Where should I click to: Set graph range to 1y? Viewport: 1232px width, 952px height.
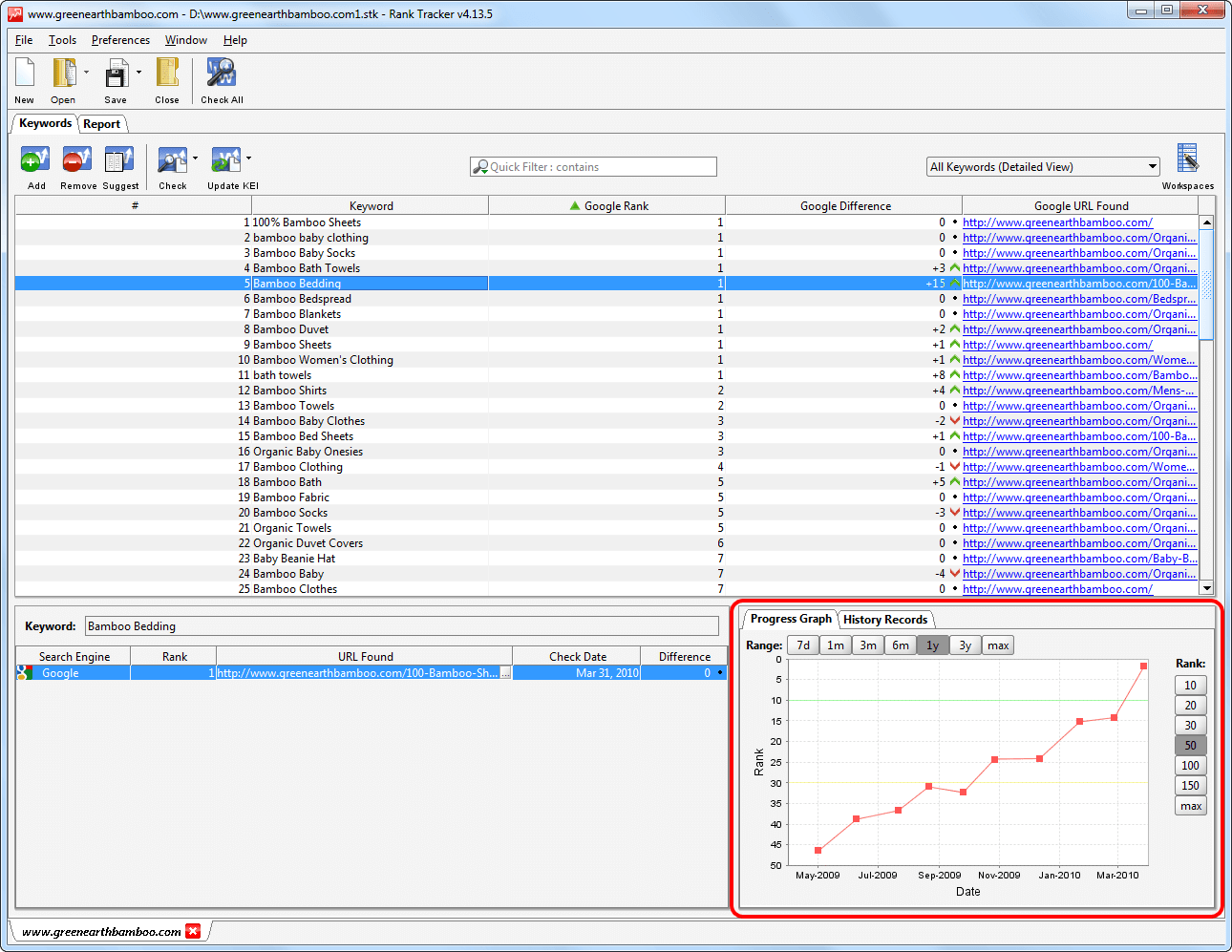(933, 645)
